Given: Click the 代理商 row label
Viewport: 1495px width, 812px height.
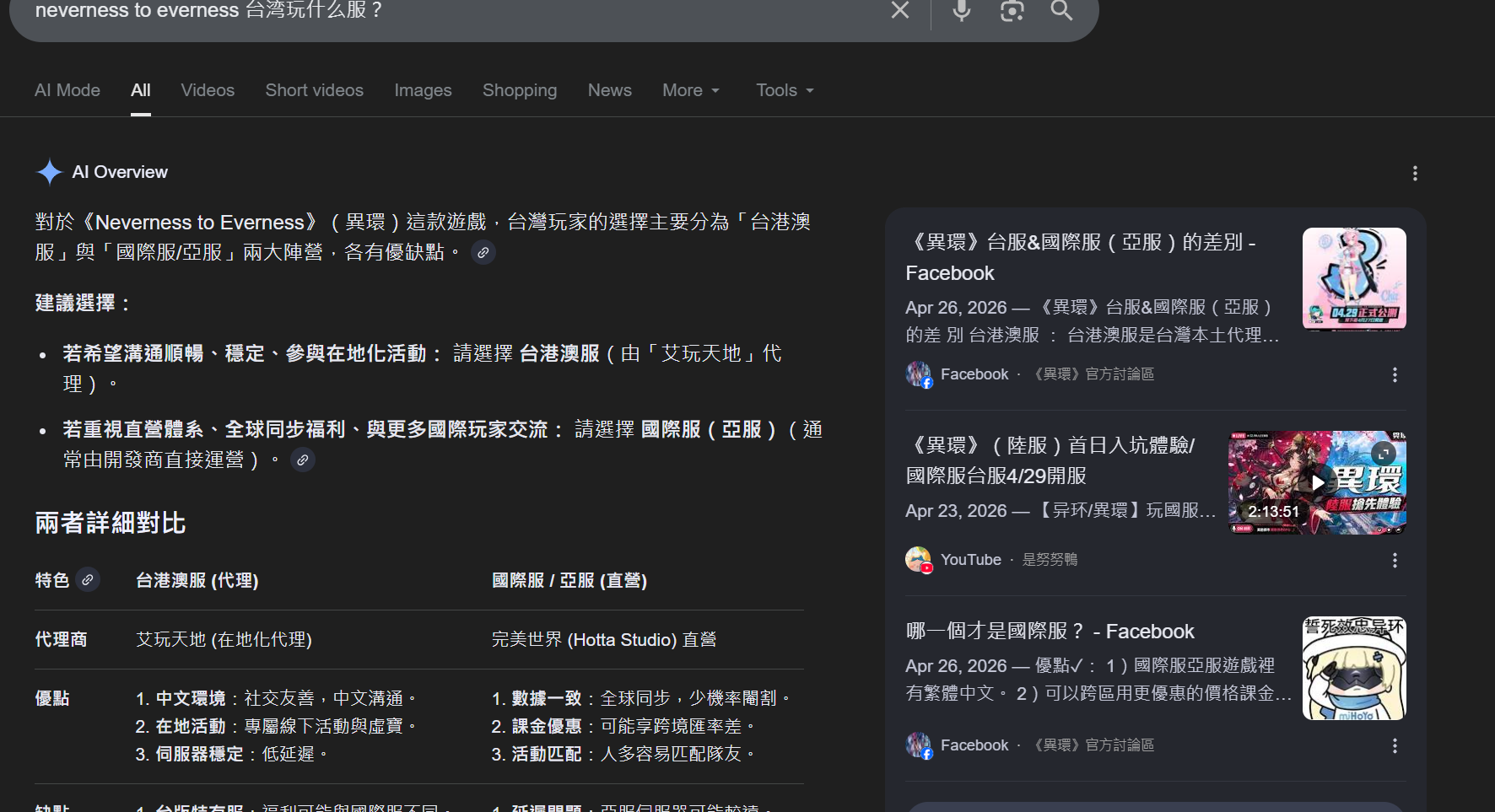Looking at the screenshot, I should (x=61, y=639).
